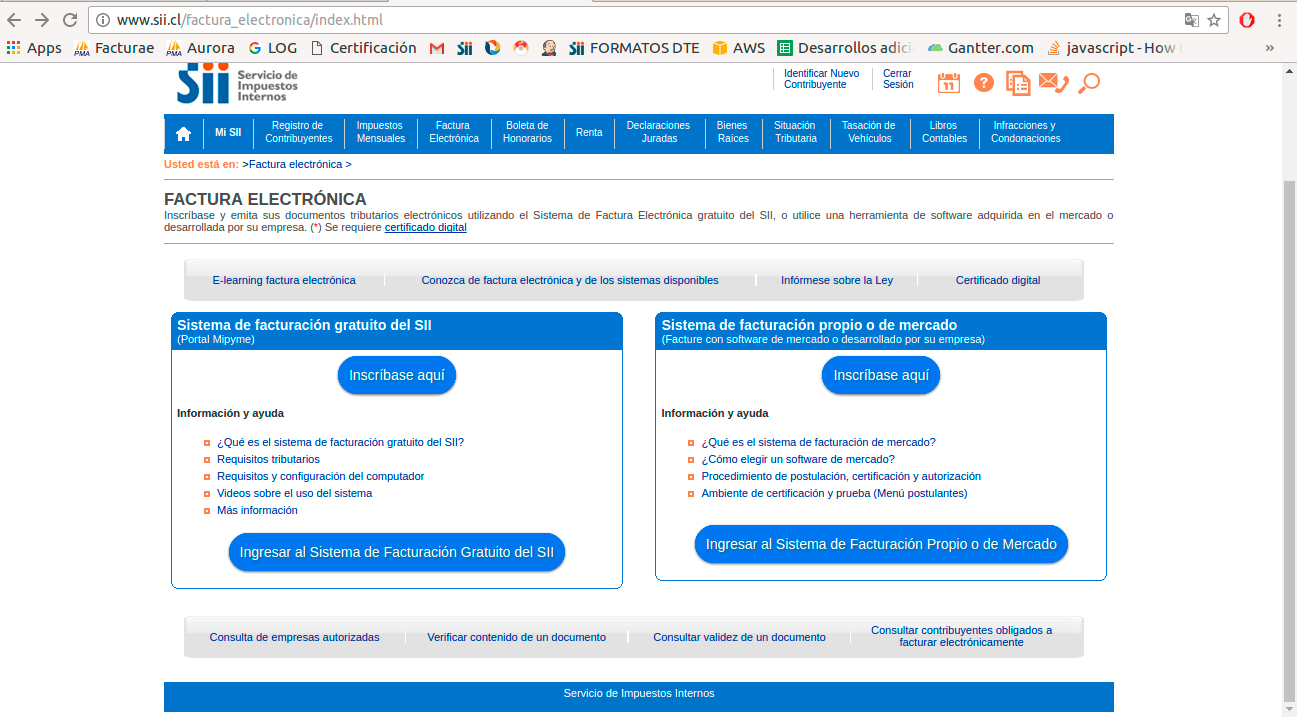Open the Chrome three-dot menu
The height and width of the screenshot is (717, 1297).
click(1279, 20)
